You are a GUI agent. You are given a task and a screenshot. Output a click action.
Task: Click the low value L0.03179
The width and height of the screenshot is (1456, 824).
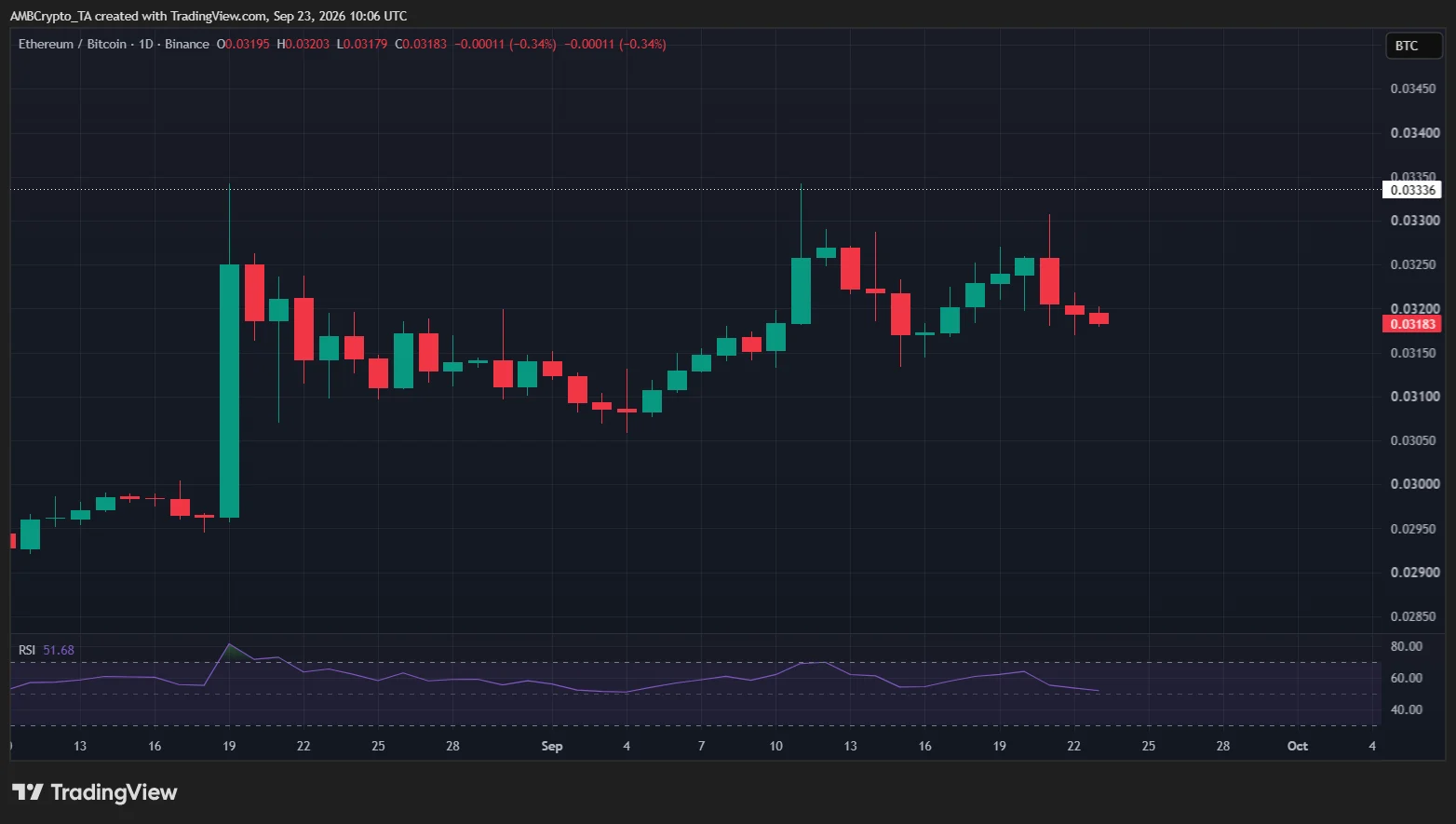coord(362,44)
